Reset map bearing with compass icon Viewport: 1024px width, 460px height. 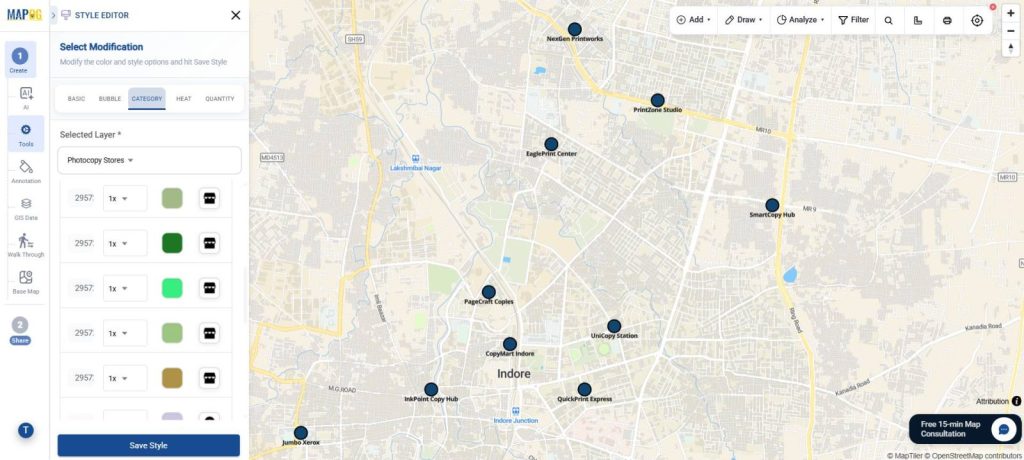tap(1011, 48)
